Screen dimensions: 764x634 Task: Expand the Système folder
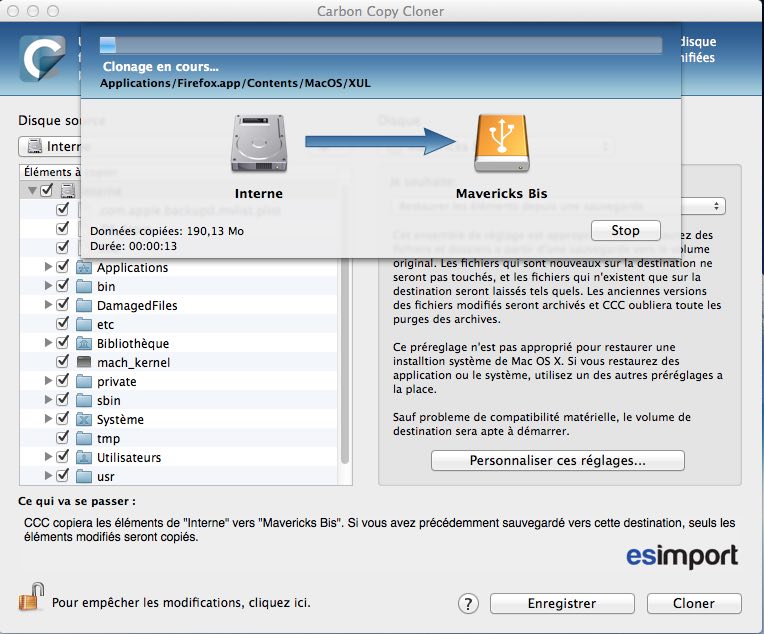coord(48,419)
